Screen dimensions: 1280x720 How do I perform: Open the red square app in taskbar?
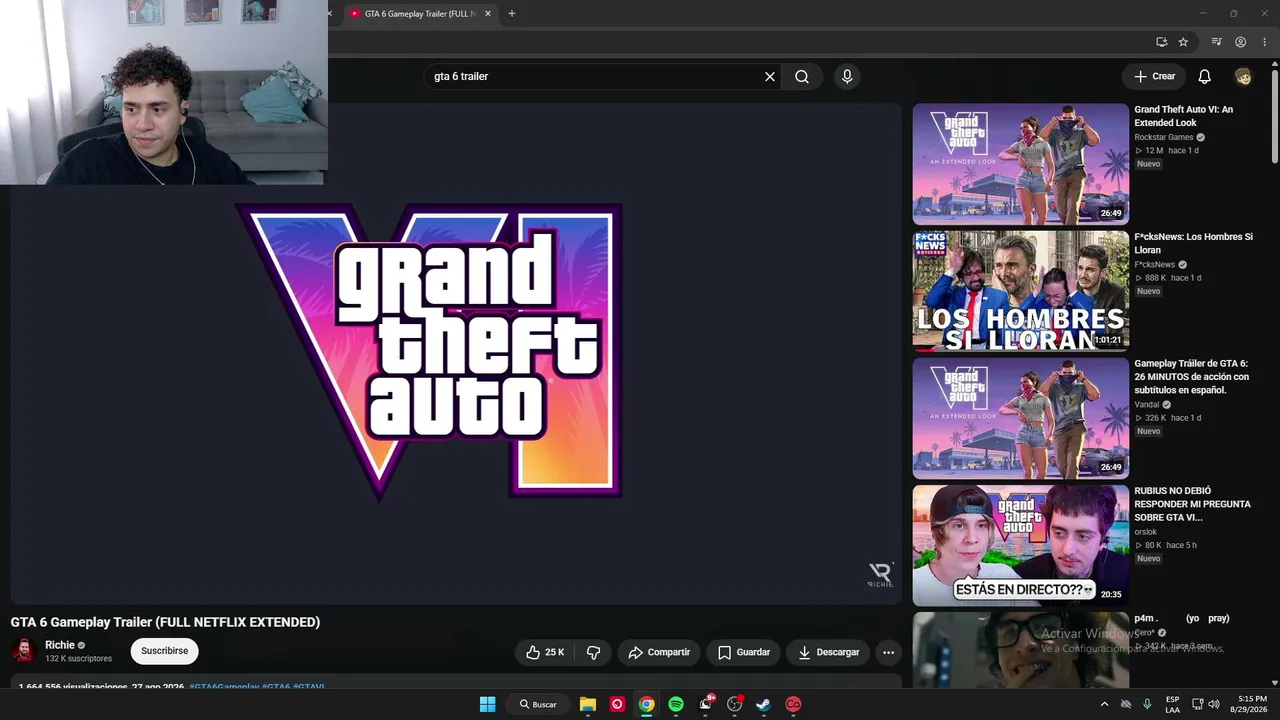click(617, 704)
